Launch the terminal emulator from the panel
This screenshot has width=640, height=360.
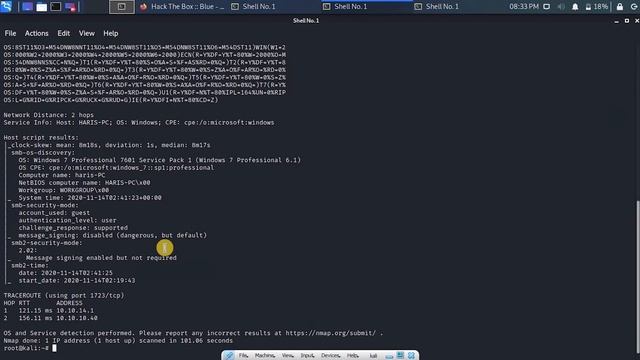pyautogui.click(x=56, y=7)
